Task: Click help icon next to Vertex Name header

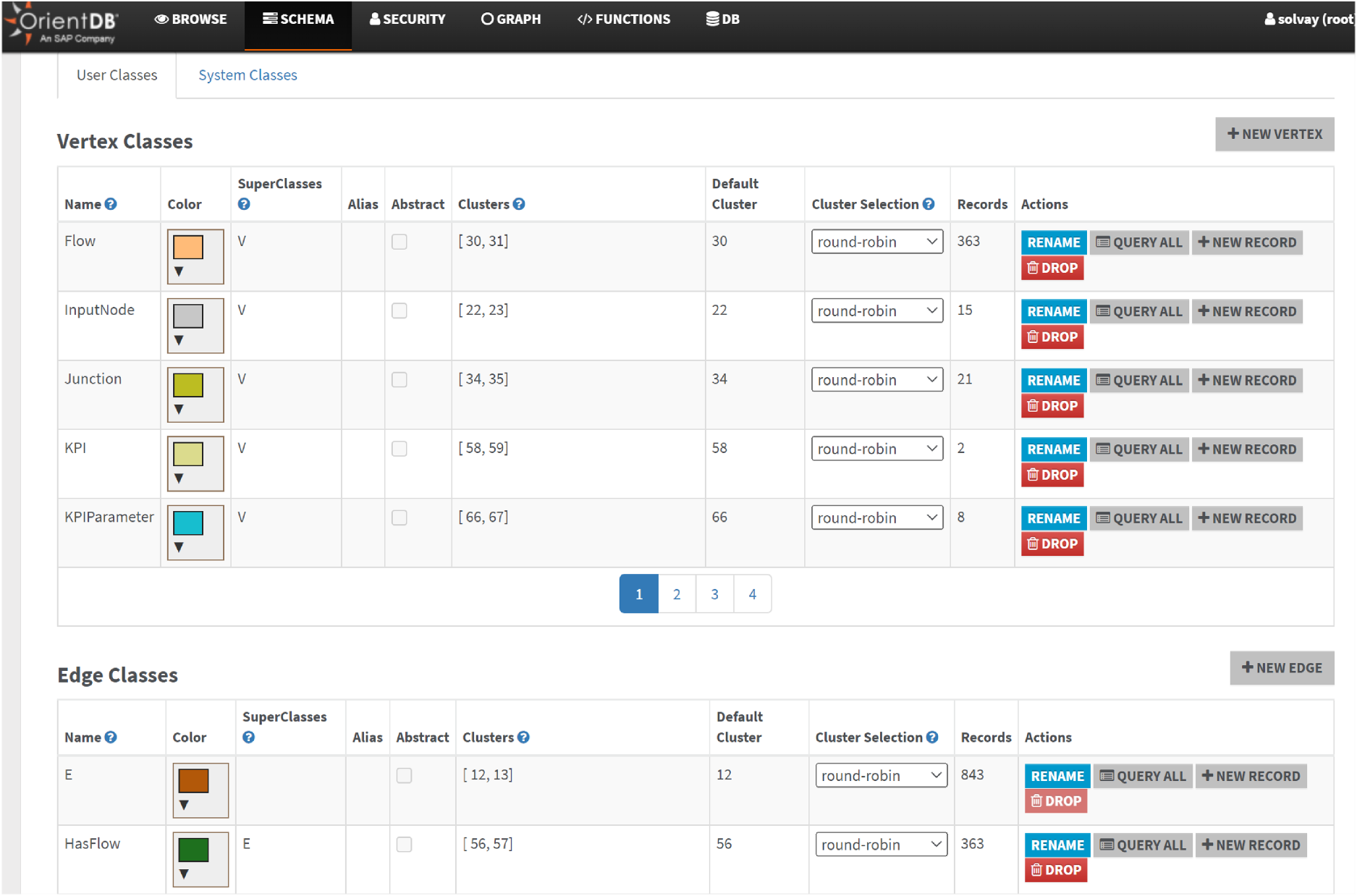Action: 111,204
